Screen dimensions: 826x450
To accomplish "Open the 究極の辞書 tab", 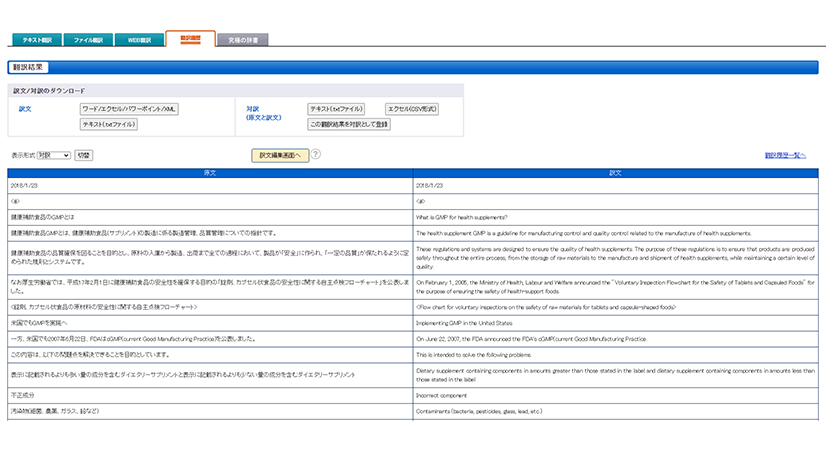I will 241,40.
